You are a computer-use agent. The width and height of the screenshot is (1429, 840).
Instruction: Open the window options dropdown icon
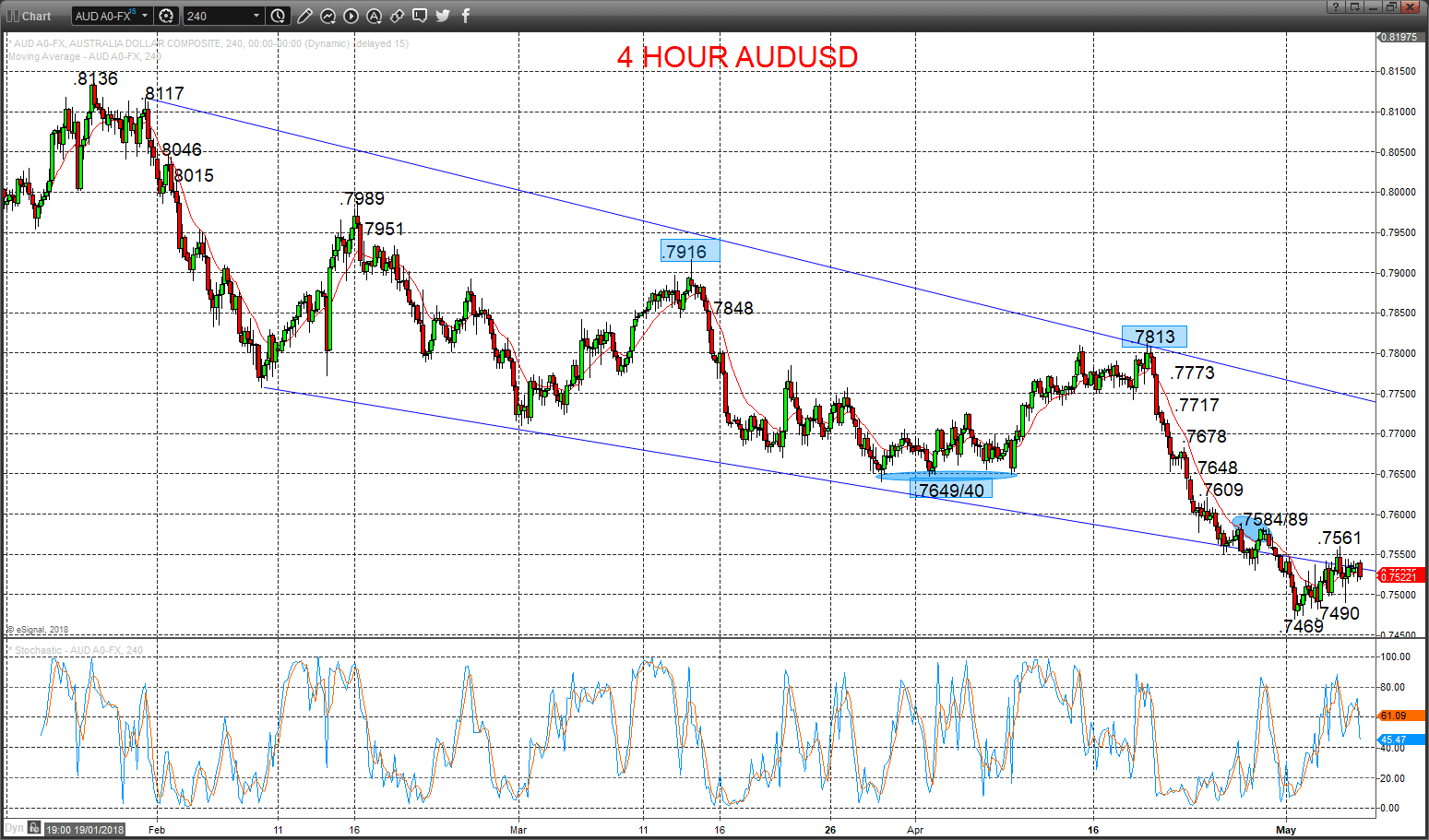pos(1354,6)
